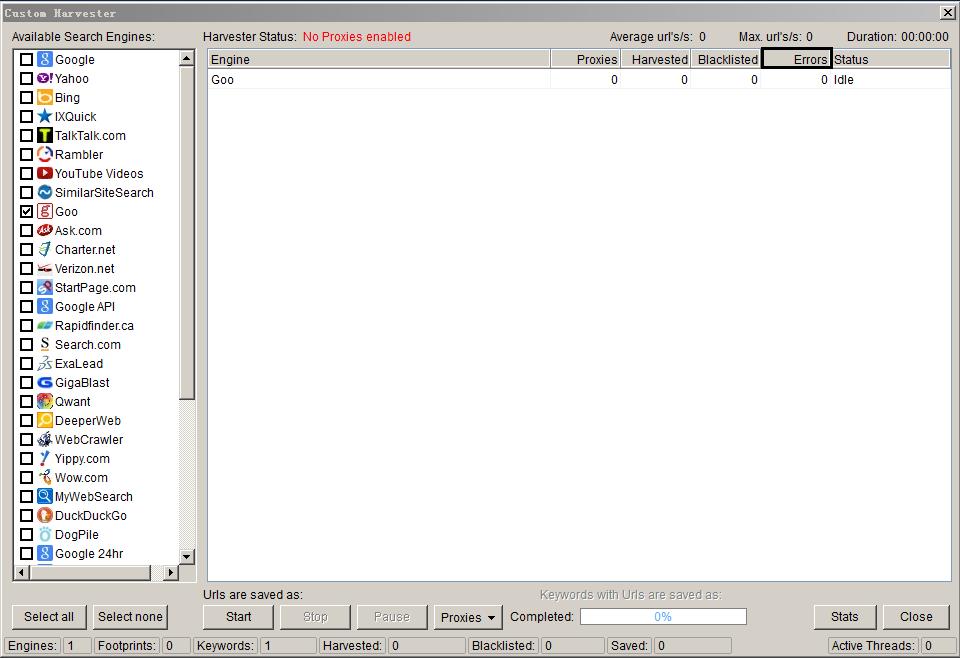This screenshot has height=658, width=960.
Task: Click the GigaBlast icon
Action: (45, 382)
